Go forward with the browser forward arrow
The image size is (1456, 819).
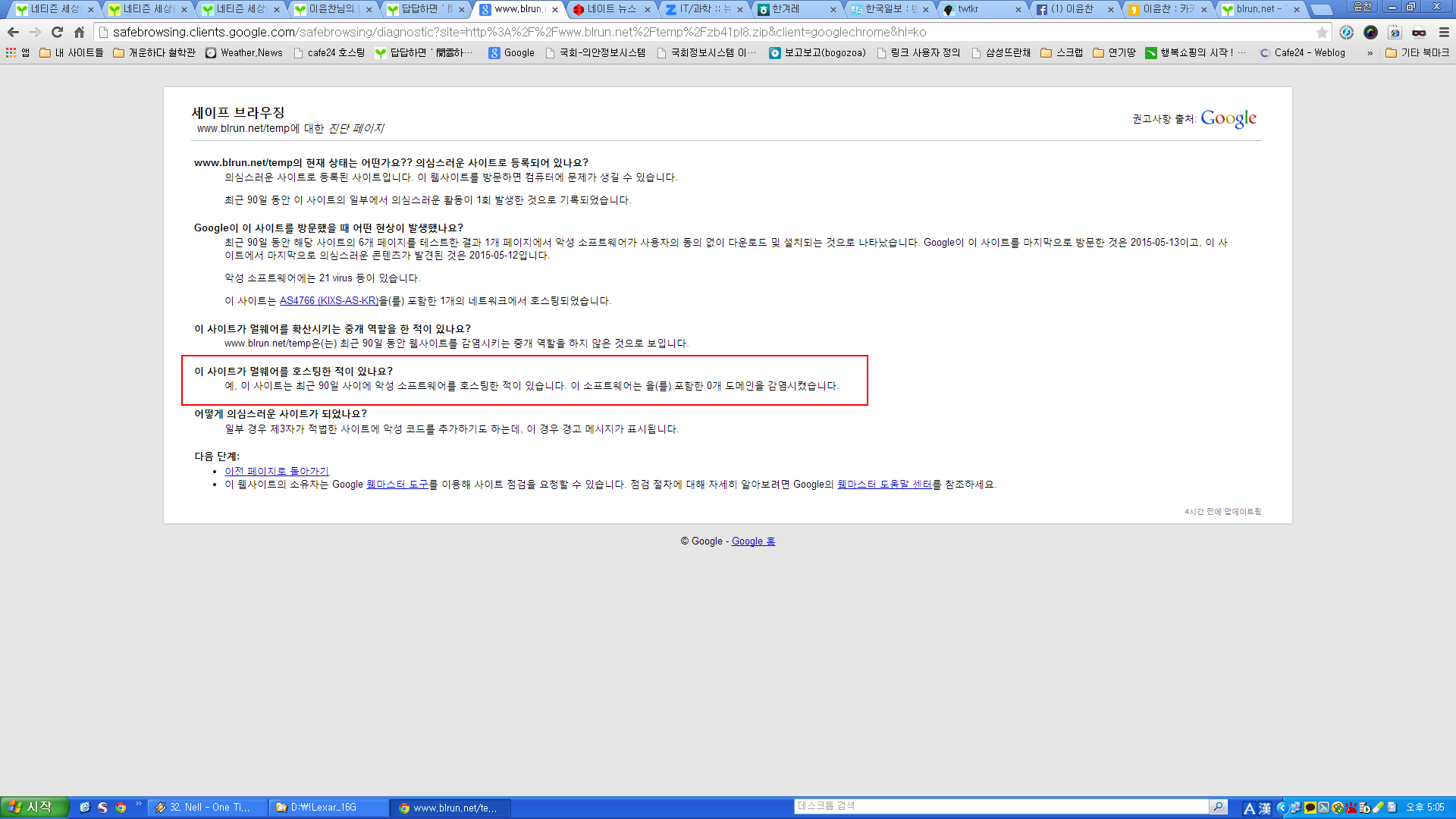coord(35,32)
